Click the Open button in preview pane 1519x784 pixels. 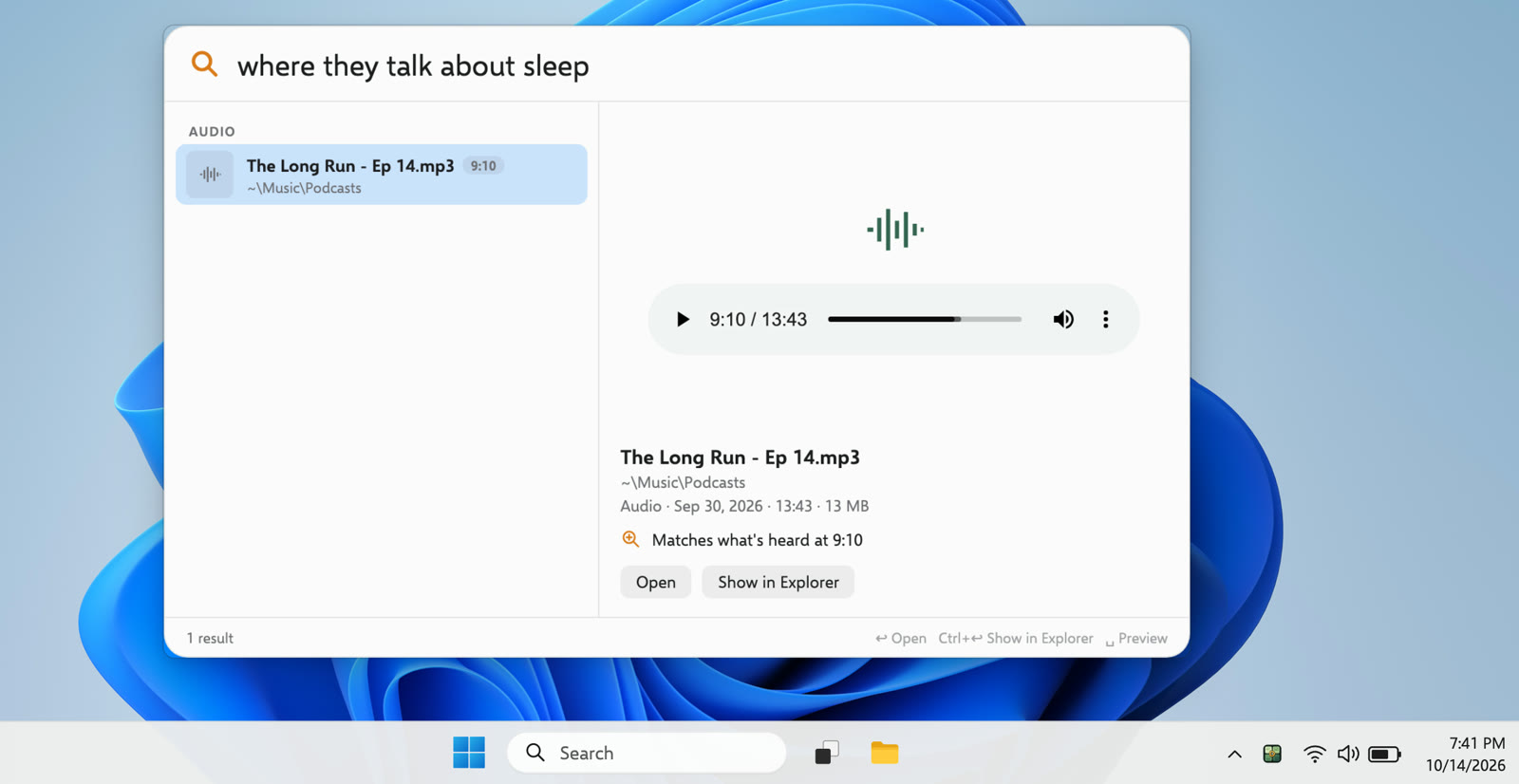click(656, 583)
